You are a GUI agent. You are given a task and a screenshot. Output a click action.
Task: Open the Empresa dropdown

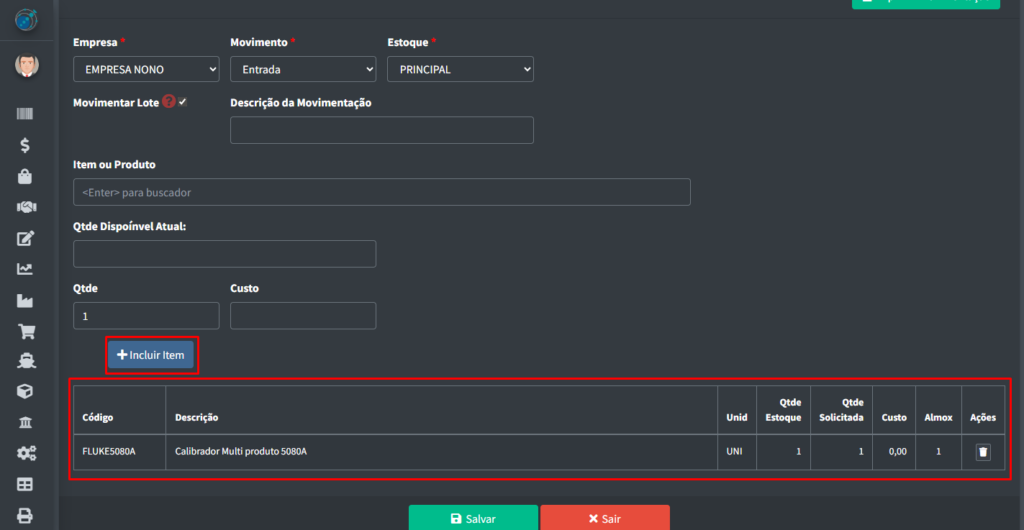click(x=146, y=69)
